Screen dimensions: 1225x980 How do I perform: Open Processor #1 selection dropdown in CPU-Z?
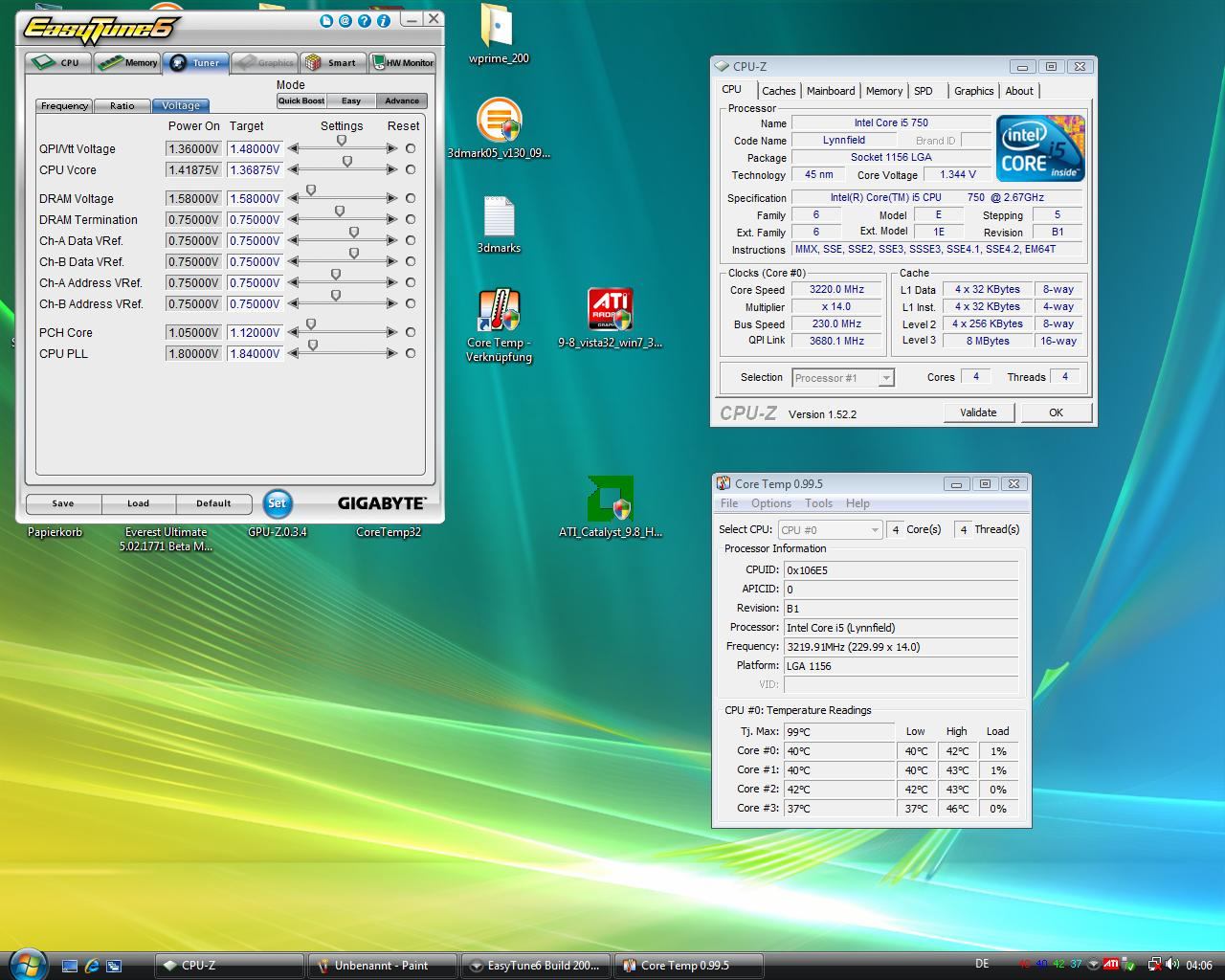coord(843,378)
